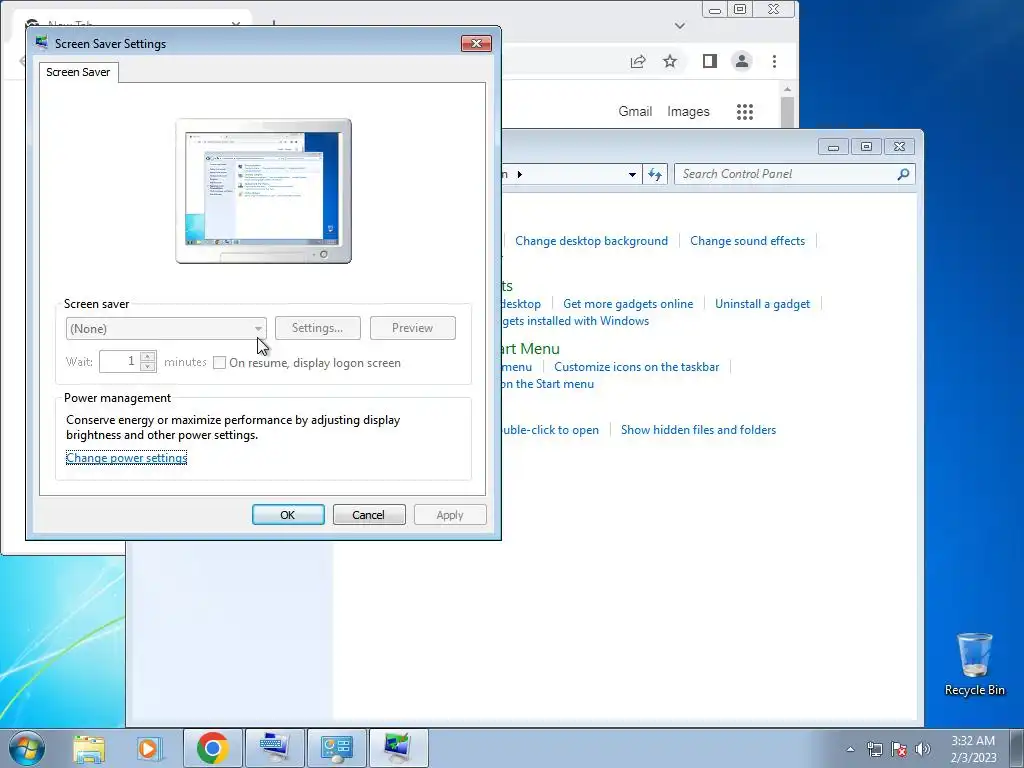Screen dimensions: 1024x768
Task: Click the Control Panel search magnifier icon
Action: 903,174
